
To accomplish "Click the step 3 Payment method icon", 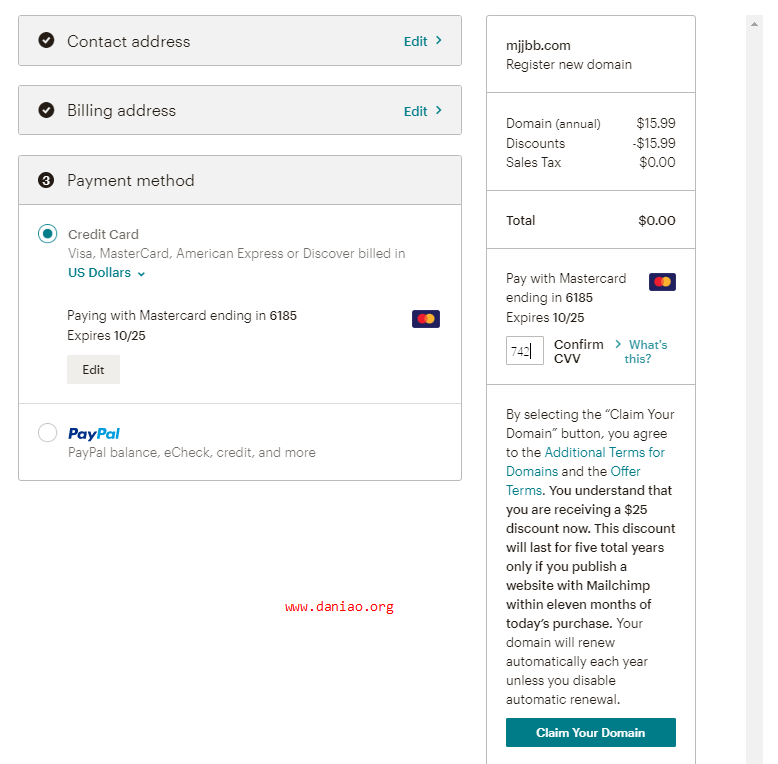I will tap(46, 180).
